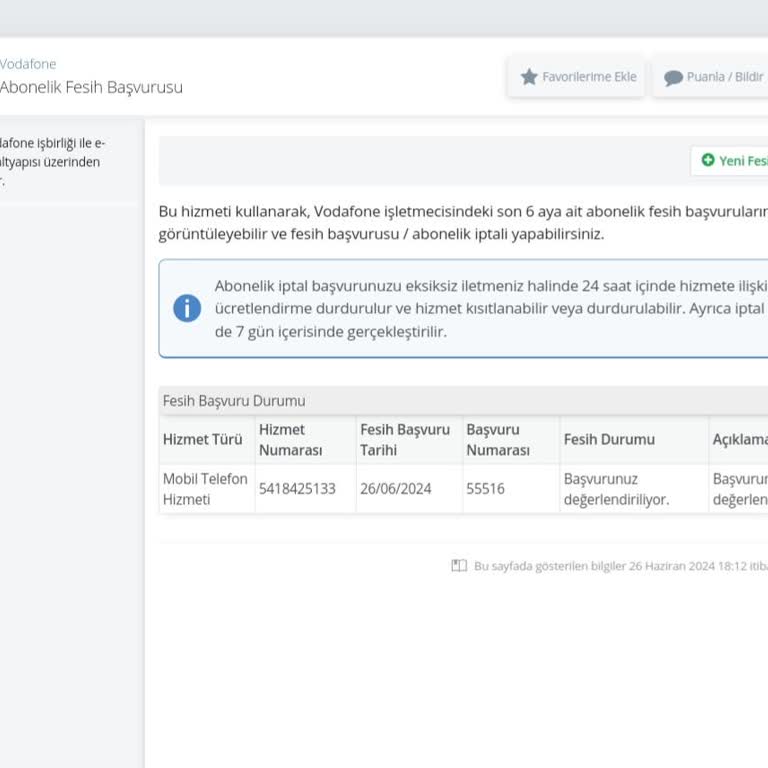Click the book icon in the page footer
Viewport: 768px width, 768px height.
click(x=459, y=566)
